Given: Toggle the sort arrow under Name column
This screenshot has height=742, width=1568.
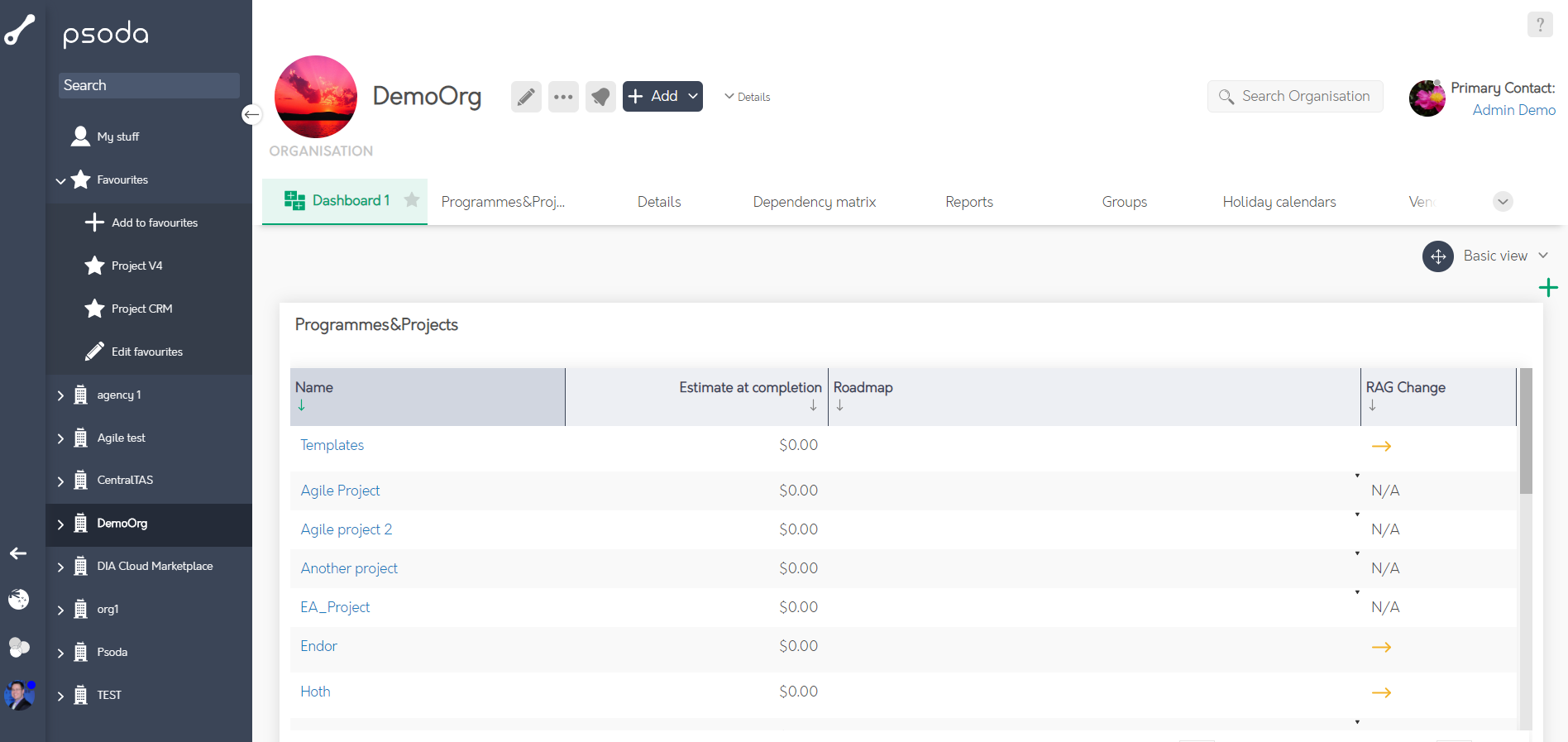Looking at the screenshot, I should point(302,405).
